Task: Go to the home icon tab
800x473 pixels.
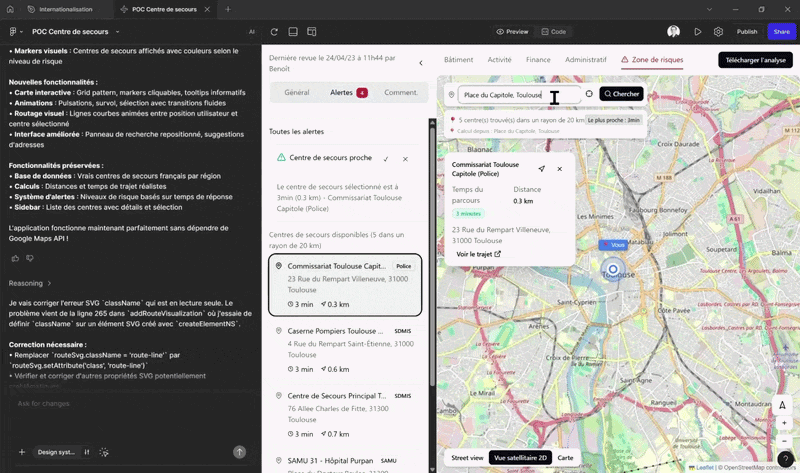Action: pyautogui.click(x=10, y=9)
